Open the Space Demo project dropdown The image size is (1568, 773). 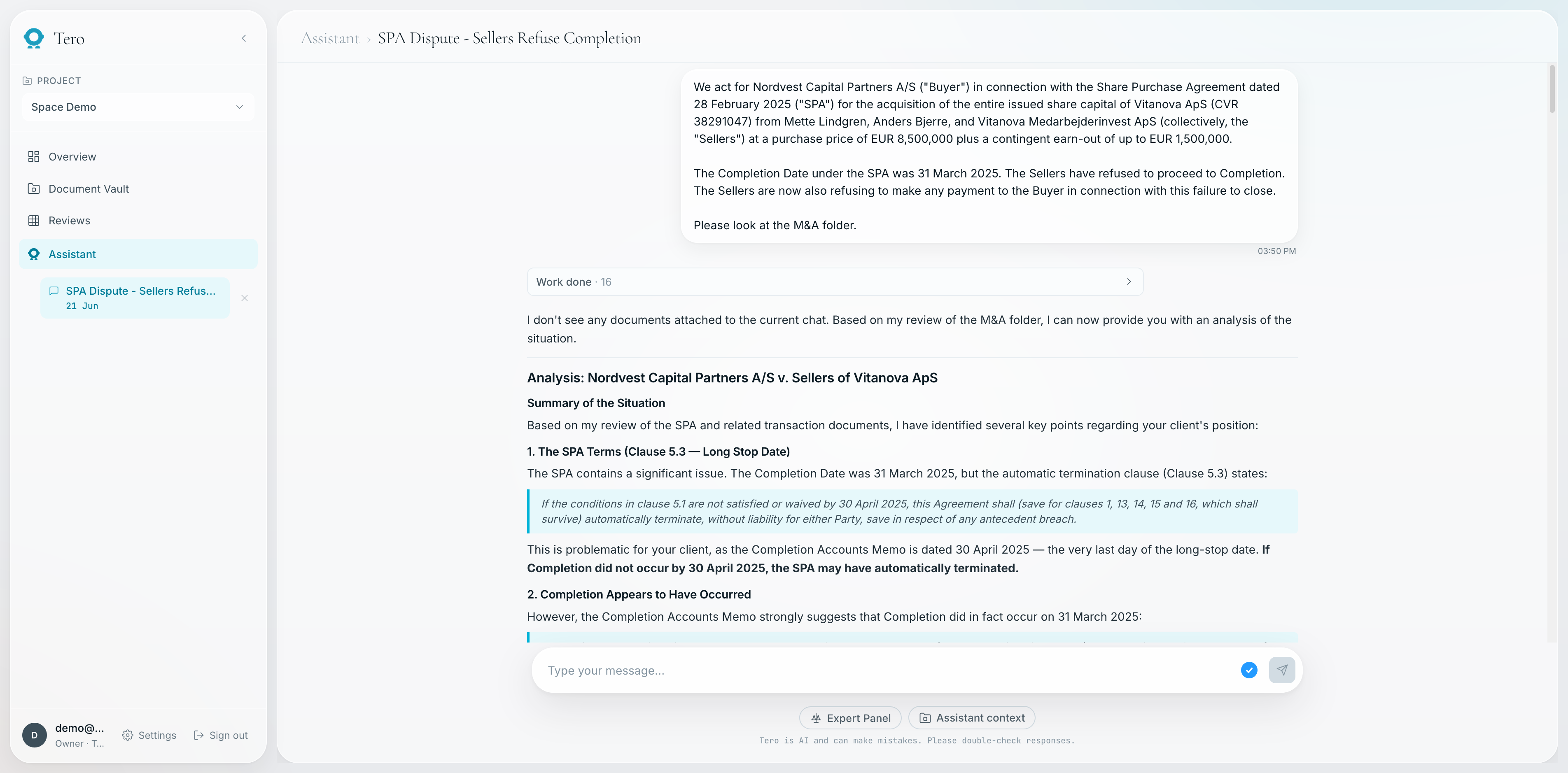pyautogui.click(x=138, y=107)
